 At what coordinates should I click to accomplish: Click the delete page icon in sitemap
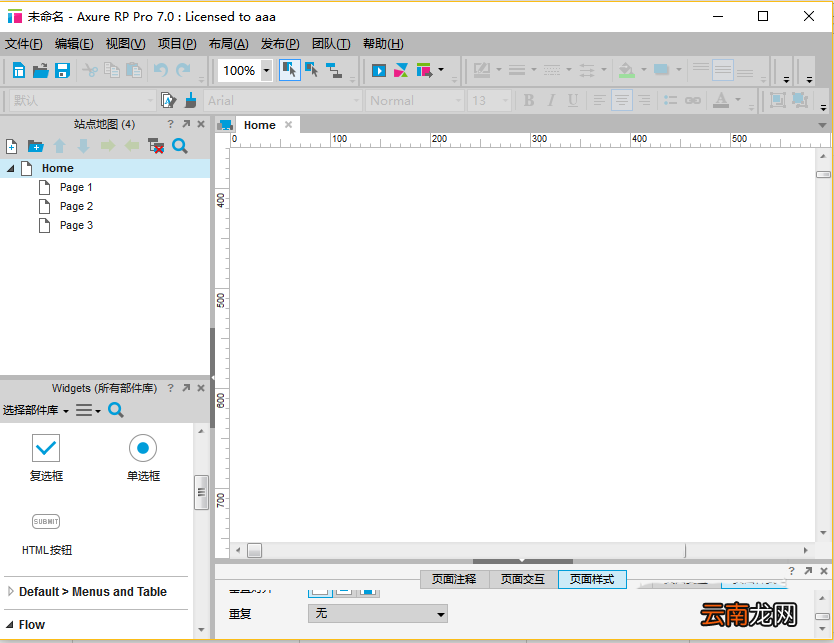[x=156, y=146]
